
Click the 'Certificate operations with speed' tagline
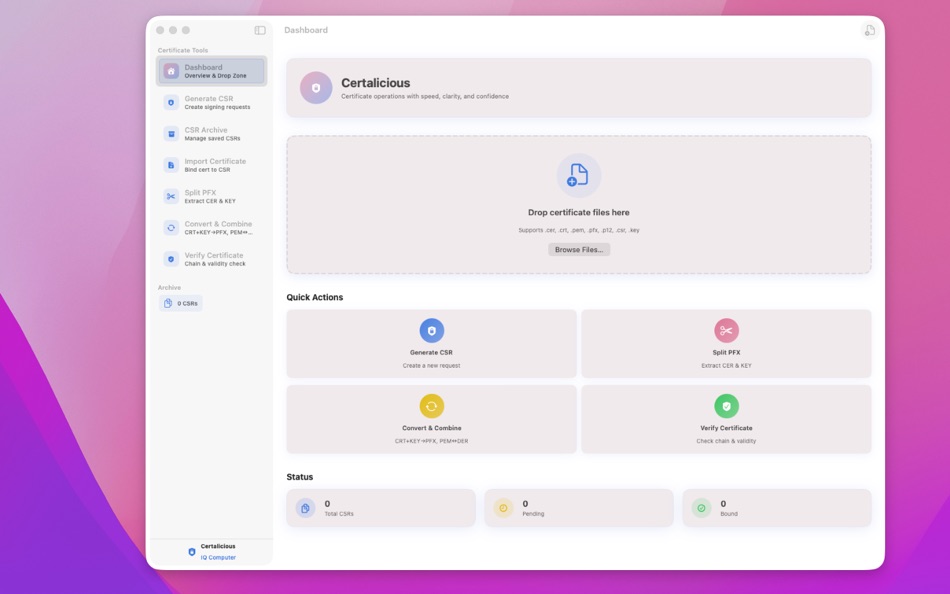click(425, 96)
